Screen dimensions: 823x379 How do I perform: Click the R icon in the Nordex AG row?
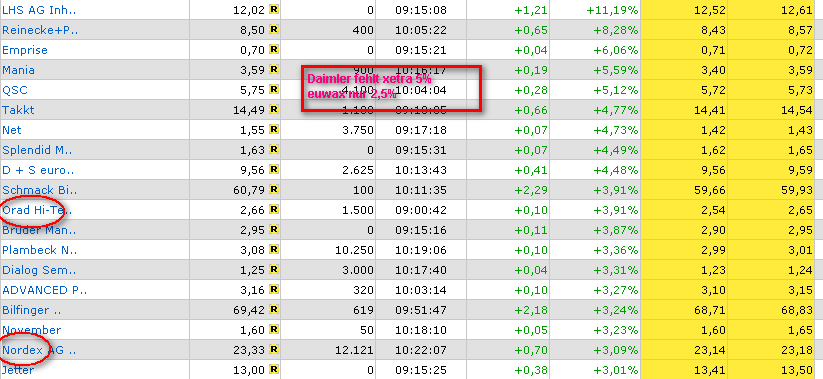(273, 350)
